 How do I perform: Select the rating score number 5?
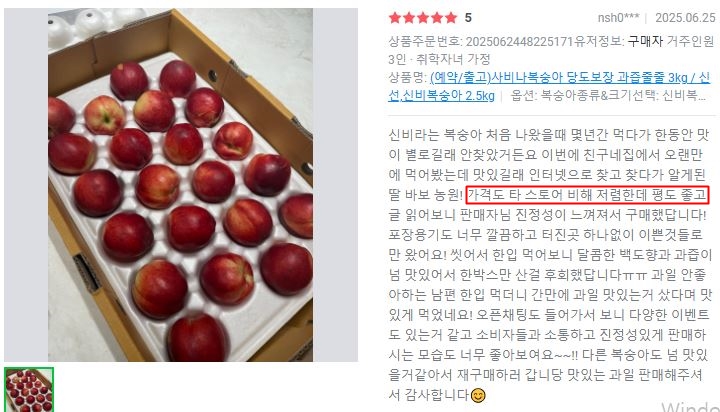(468, 18)
